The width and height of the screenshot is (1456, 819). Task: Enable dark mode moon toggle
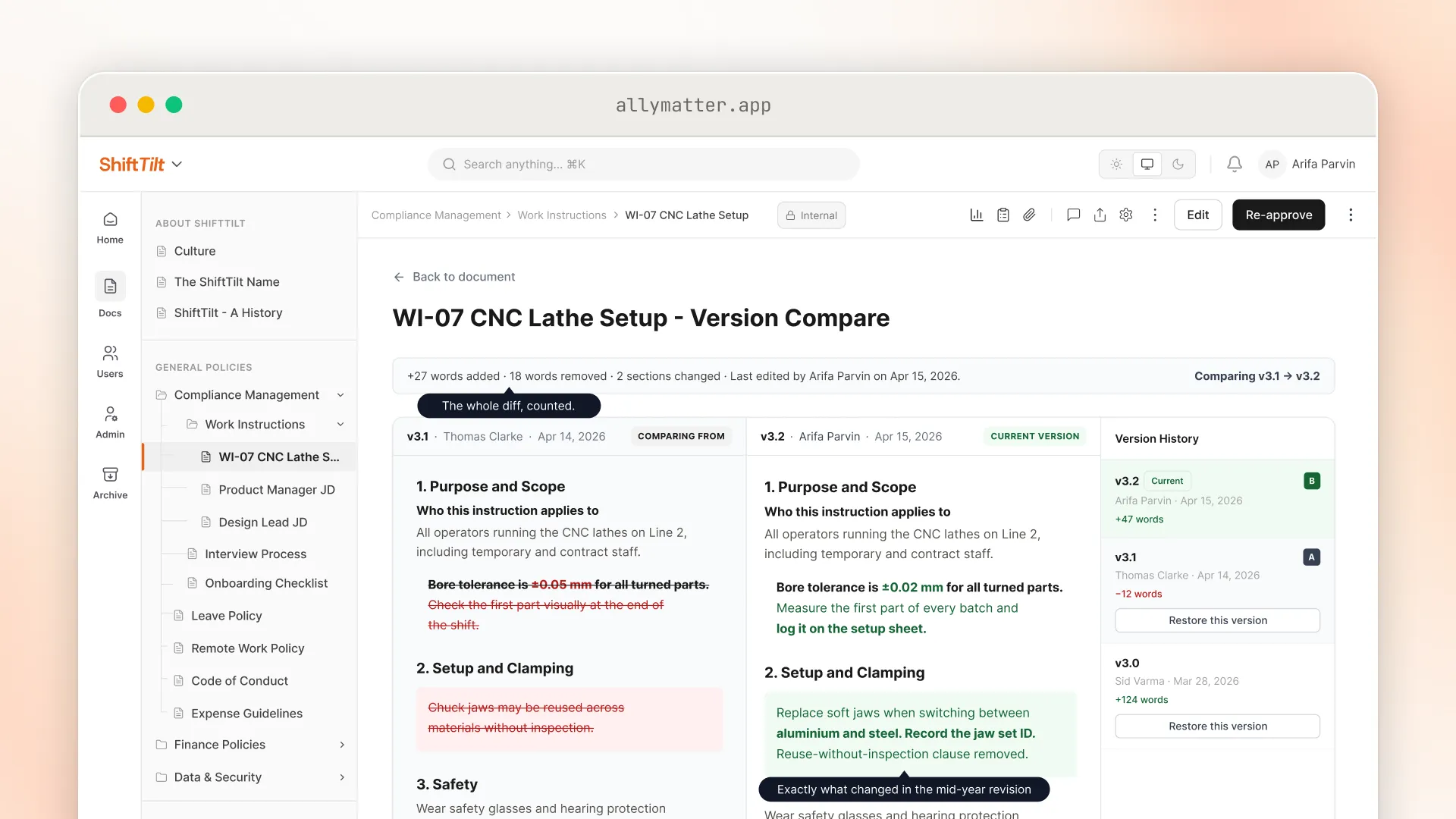(x=1178, y=165)
